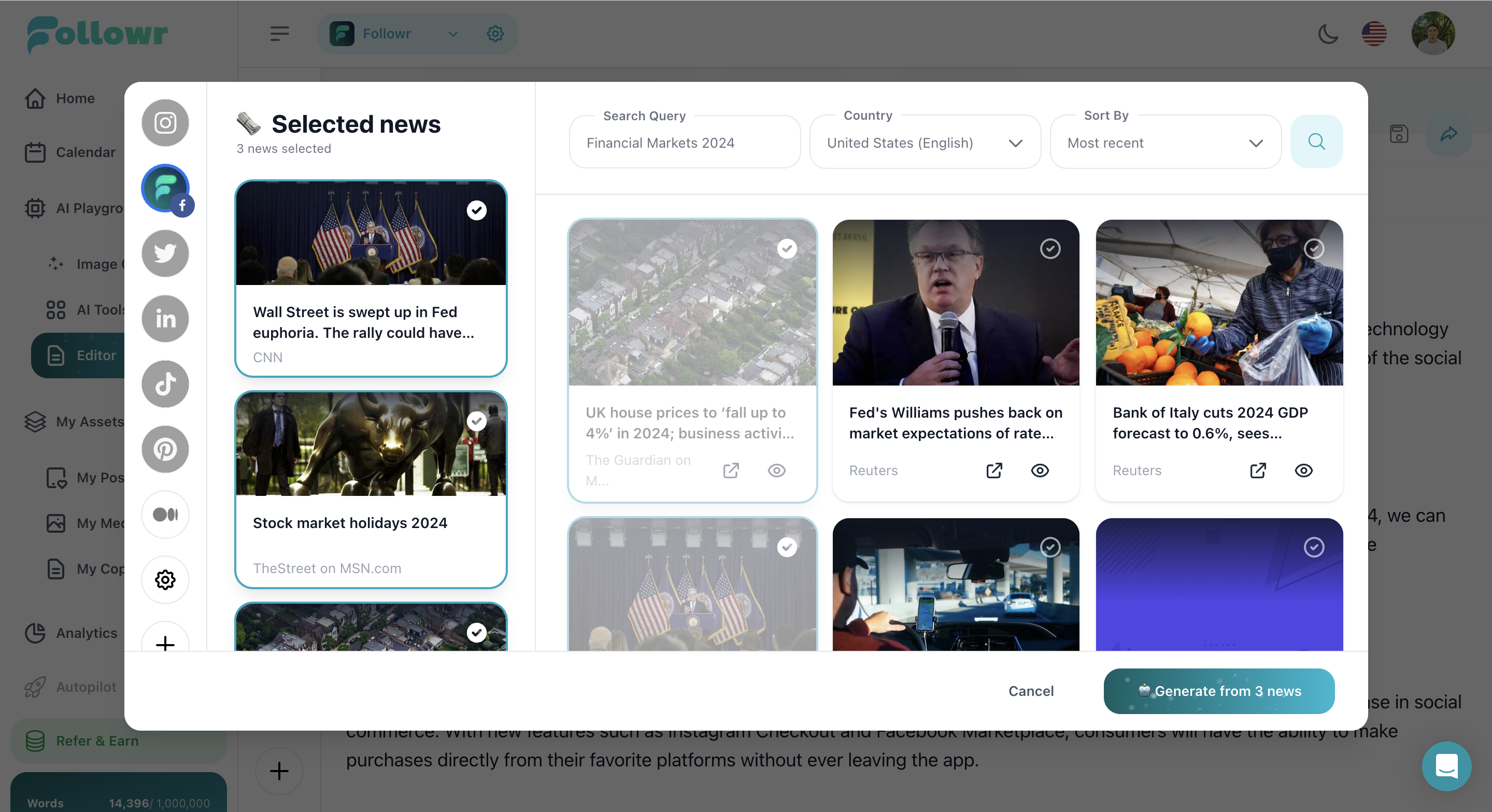Open the Sort By Most recent dropdown
This screenshot has height=812, width=1492.
coord(1256,143)
